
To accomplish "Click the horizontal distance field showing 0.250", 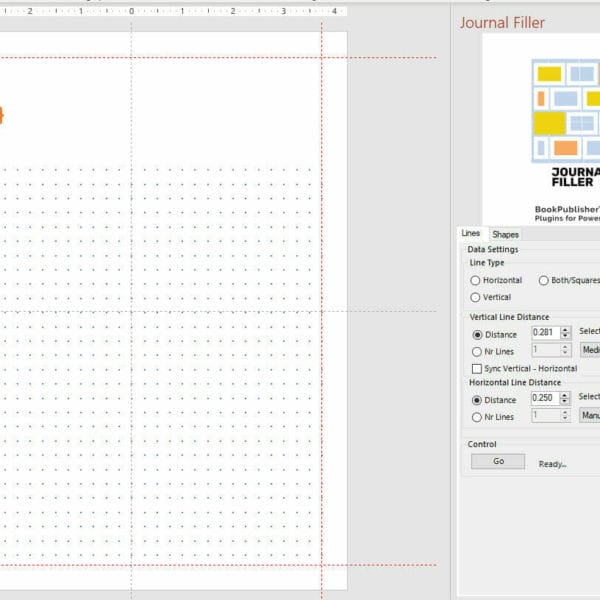I will point(545,399).
